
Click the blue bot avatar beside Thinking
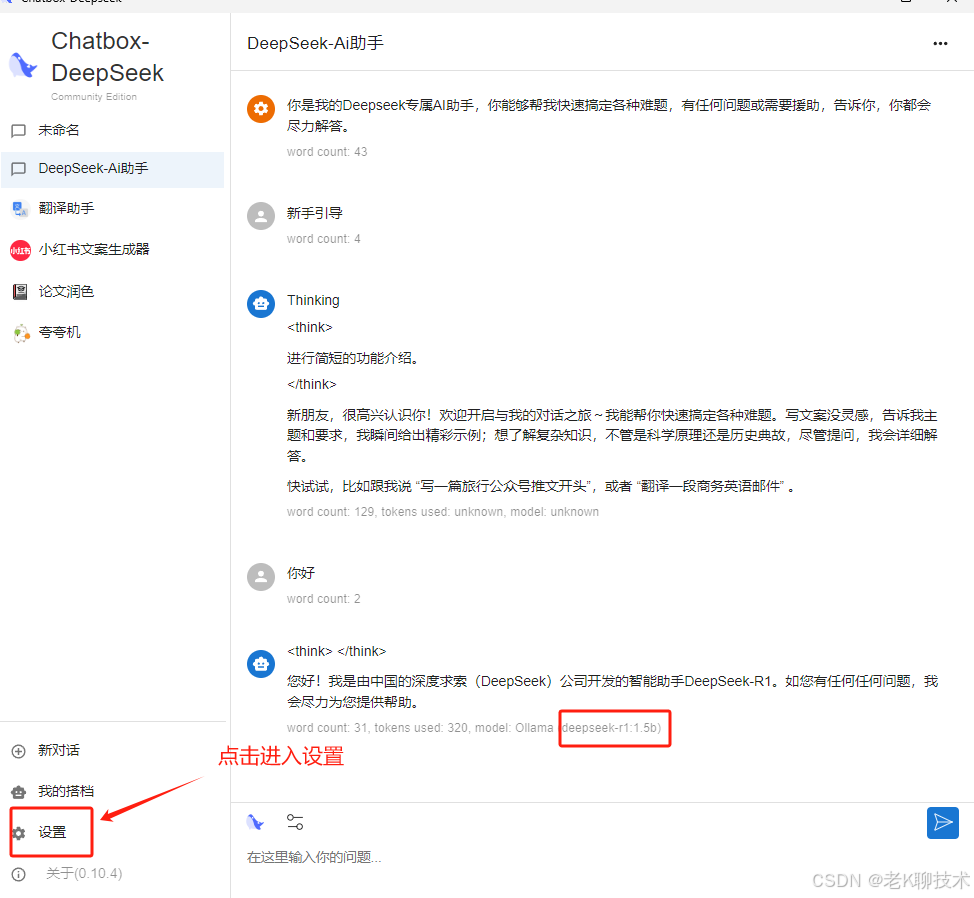tap(261, 304)
